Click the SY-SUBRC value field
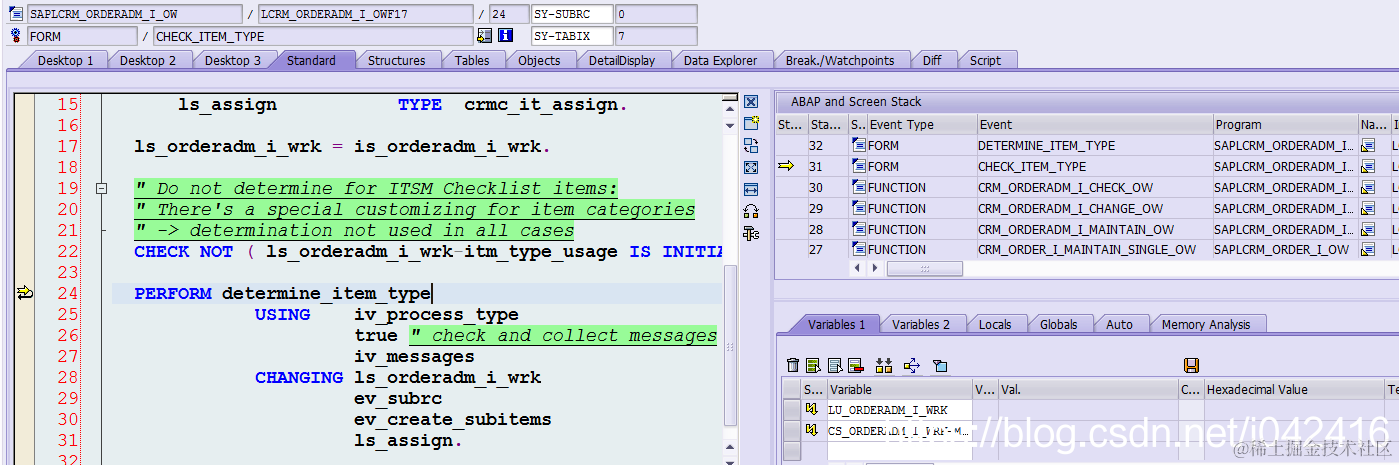1399x465 pixels. click(655, 14)
